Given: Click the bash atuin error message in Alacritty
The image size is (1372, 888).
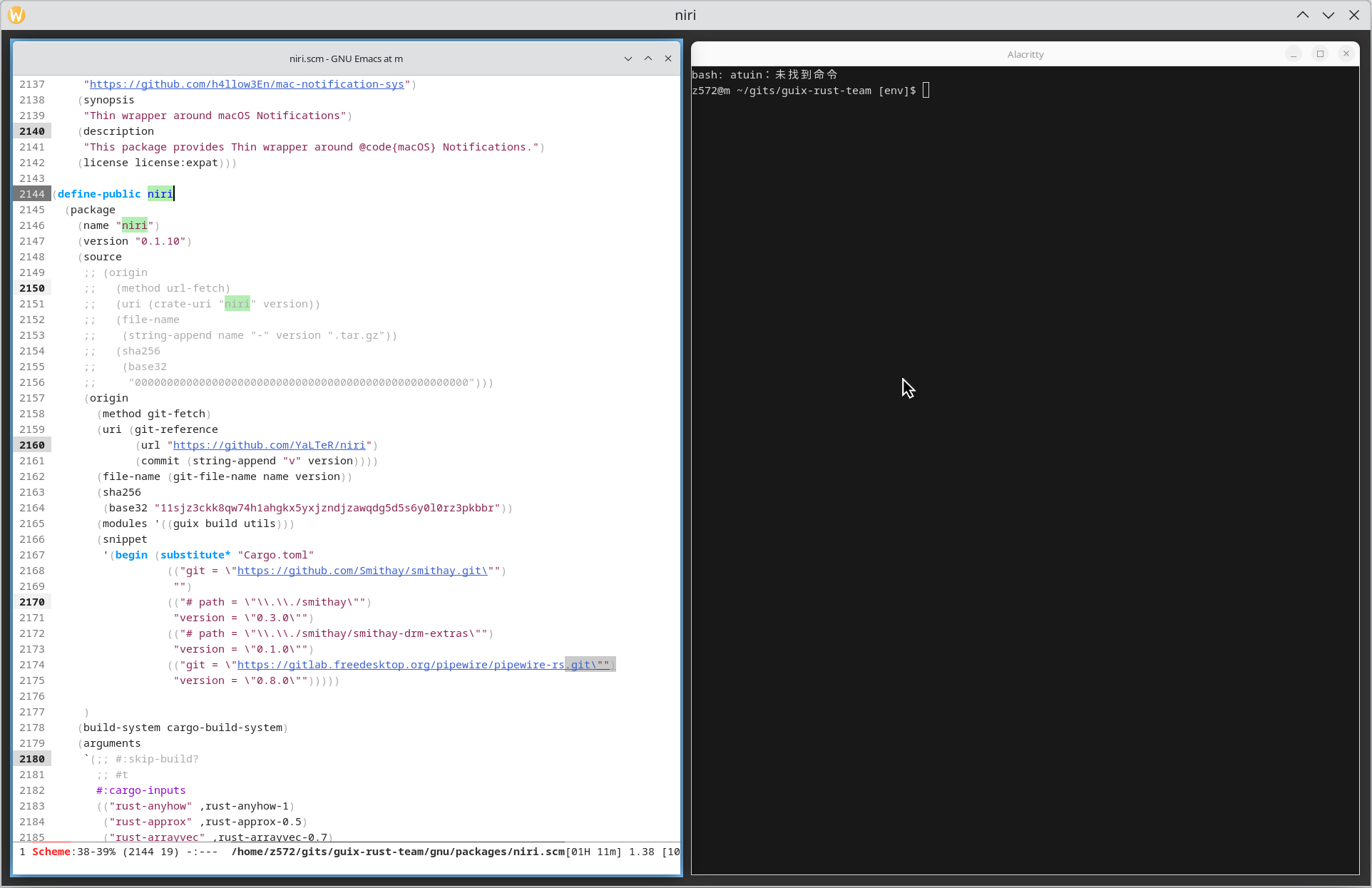Looking at the screenshot, I should [x=764, y=75].
